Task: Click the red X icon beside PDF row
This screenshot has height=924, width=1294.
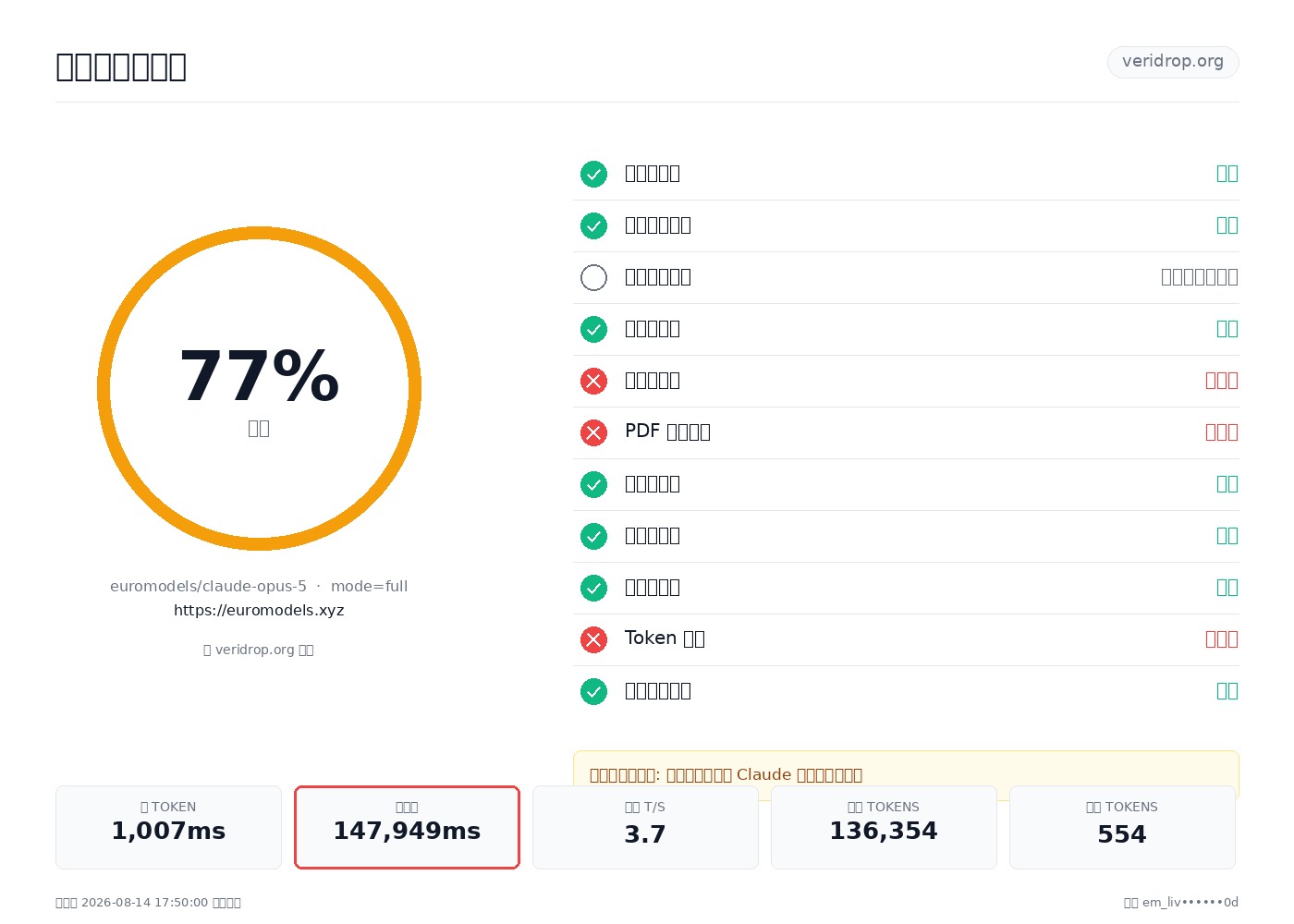Action: coord(593,432)
